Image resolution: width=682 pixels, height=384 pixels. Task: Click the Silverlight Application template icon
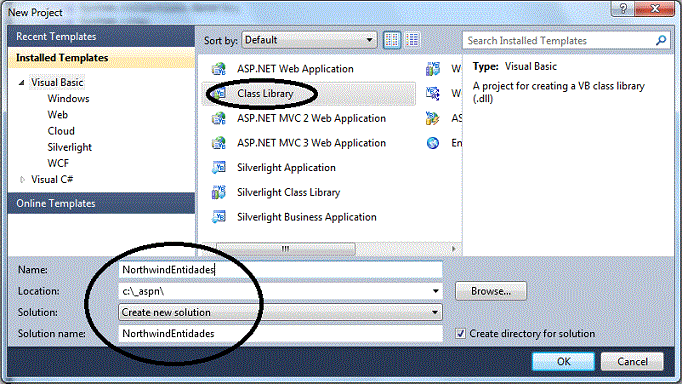219,167
